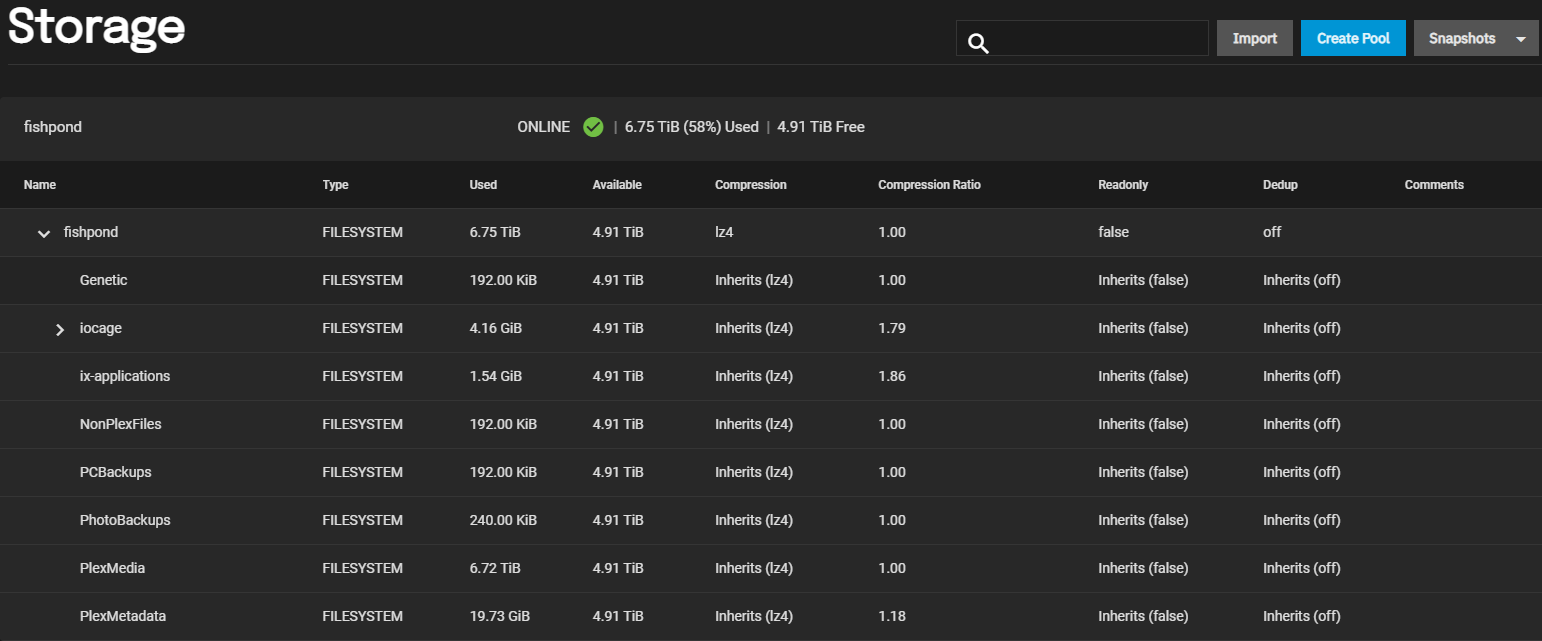Screen dimensions: 1542x641
Task: Select the ix-applications dataset
Action: (125, 376)
